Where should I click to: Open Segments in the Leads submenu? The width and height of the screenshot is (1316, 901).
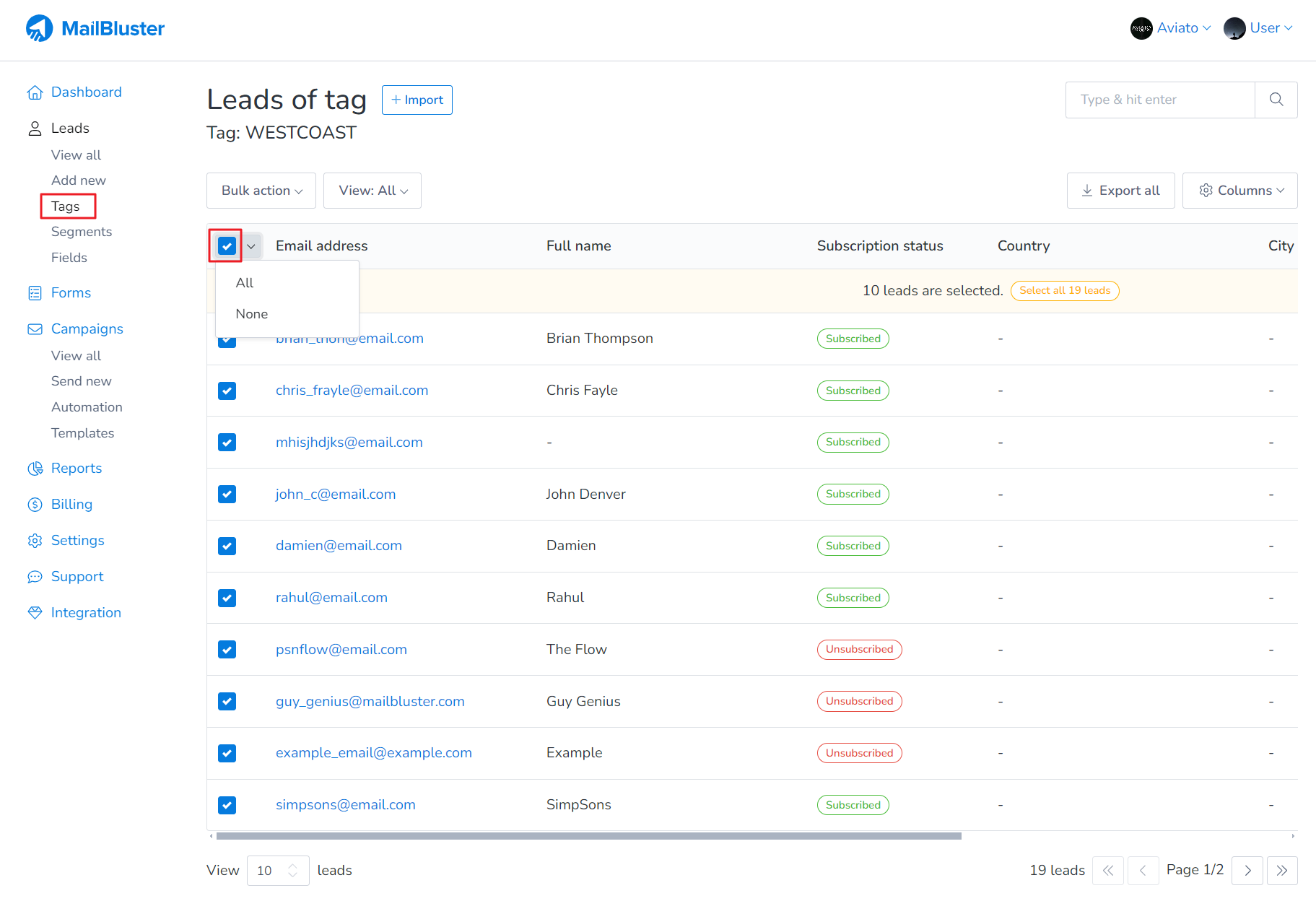(x=82, y=232)
